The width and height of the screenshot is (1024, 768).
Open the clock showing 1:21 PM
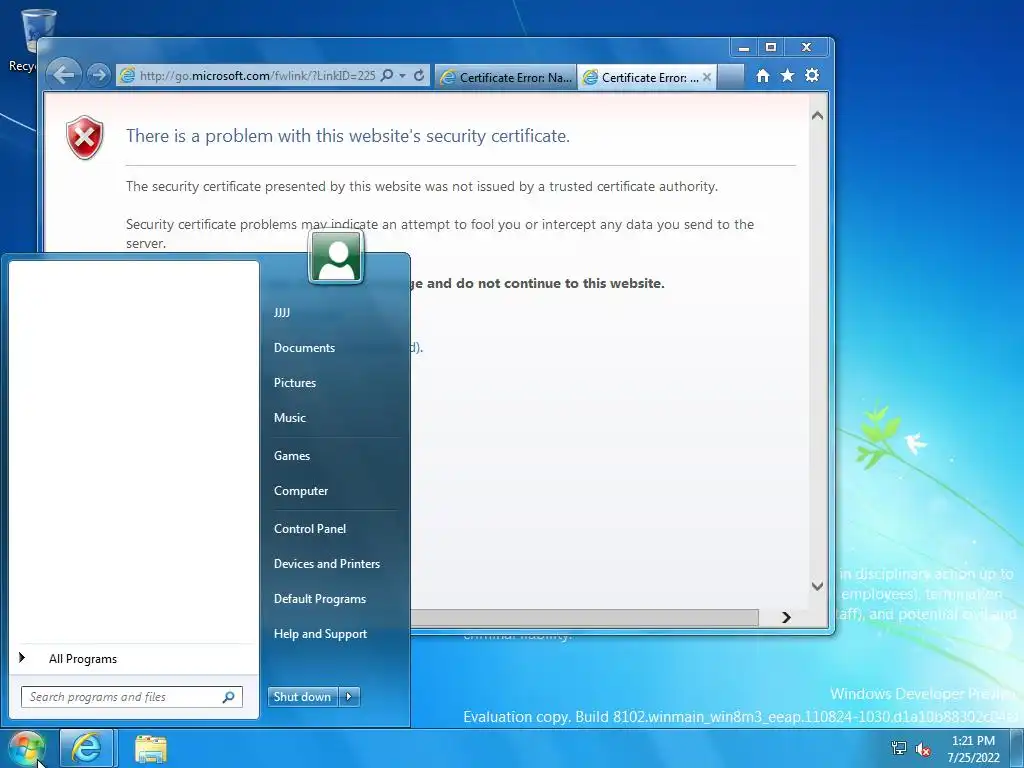tap(973, 749)
